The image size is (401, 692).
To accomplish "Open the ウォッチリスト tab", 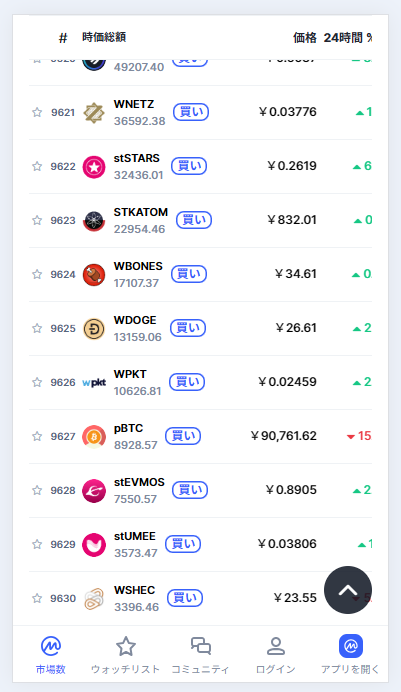I will pos(125,655).
